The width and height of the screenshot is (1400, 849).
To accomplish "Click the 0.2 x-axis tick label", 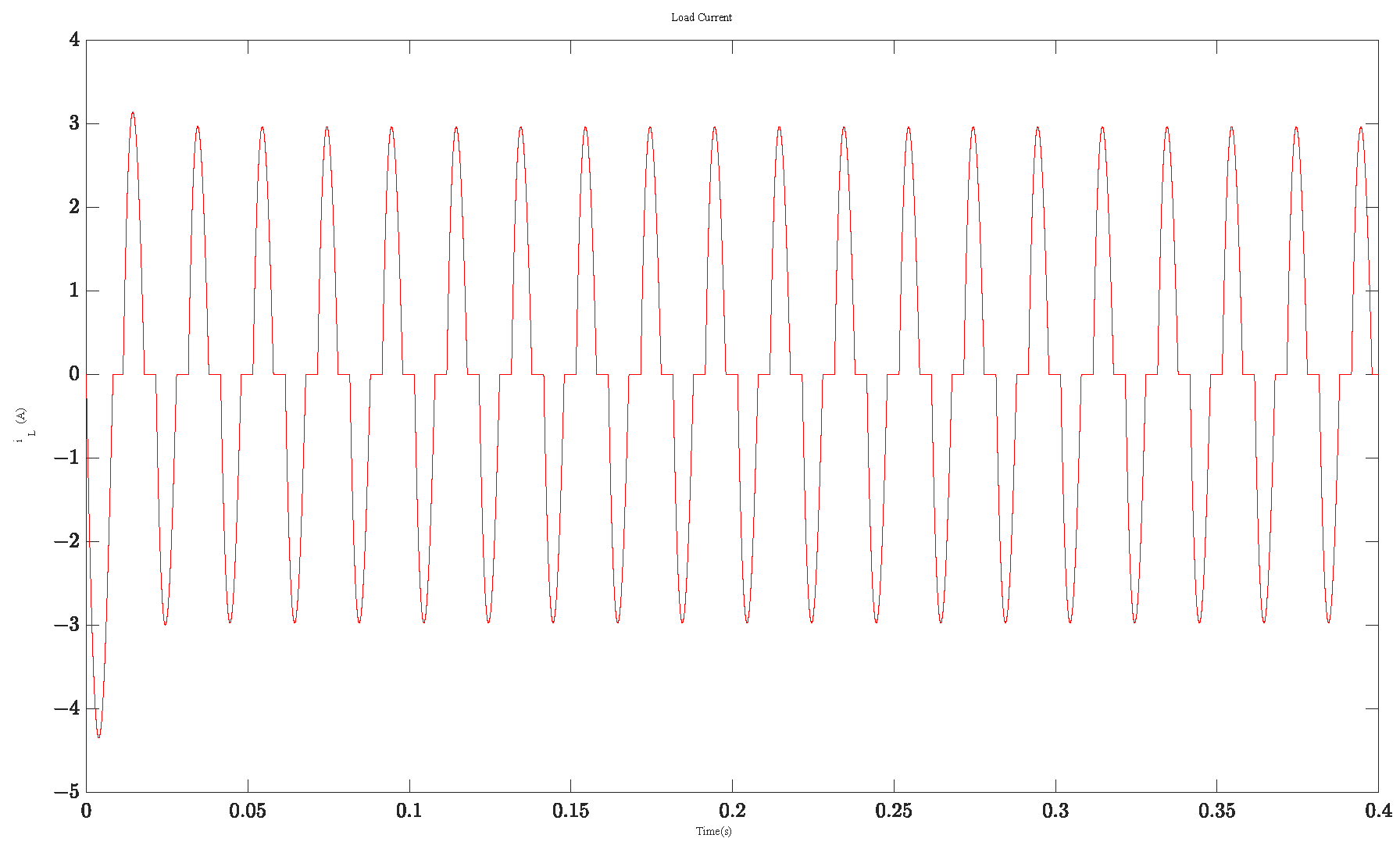I will [x=732, y=811].
